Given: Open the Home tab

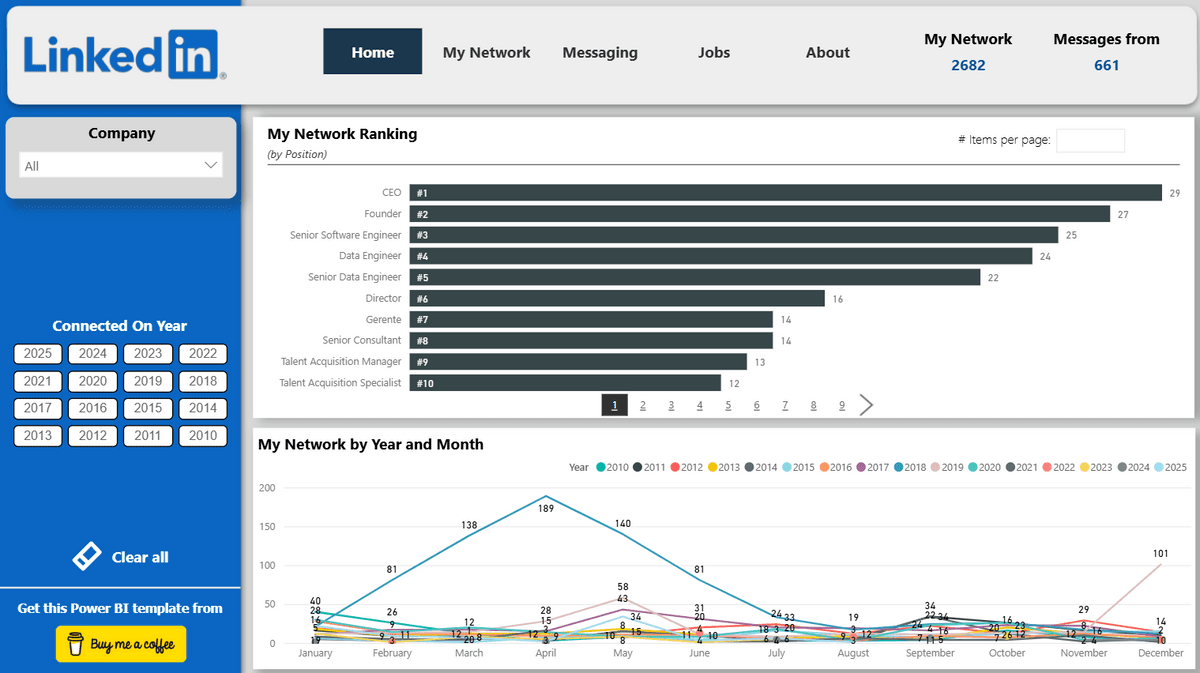Looking at the screenshot, I should (x=372, y=52).
